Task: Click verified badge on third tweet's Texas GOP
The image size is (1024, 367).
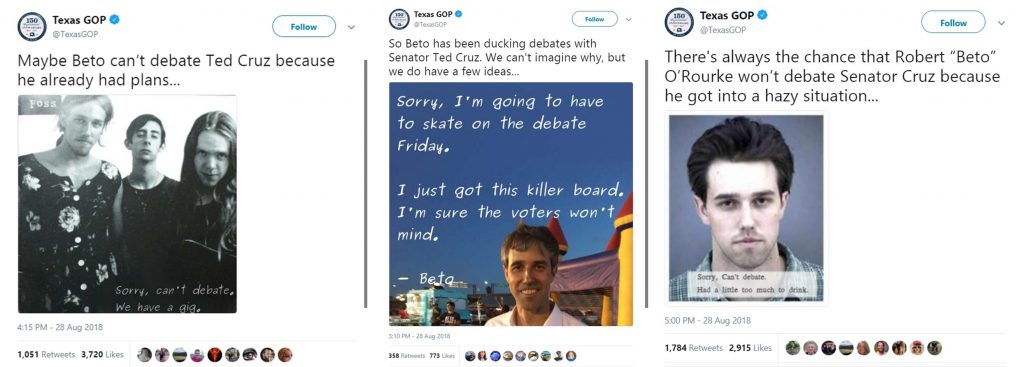Action: coord(762,15)
